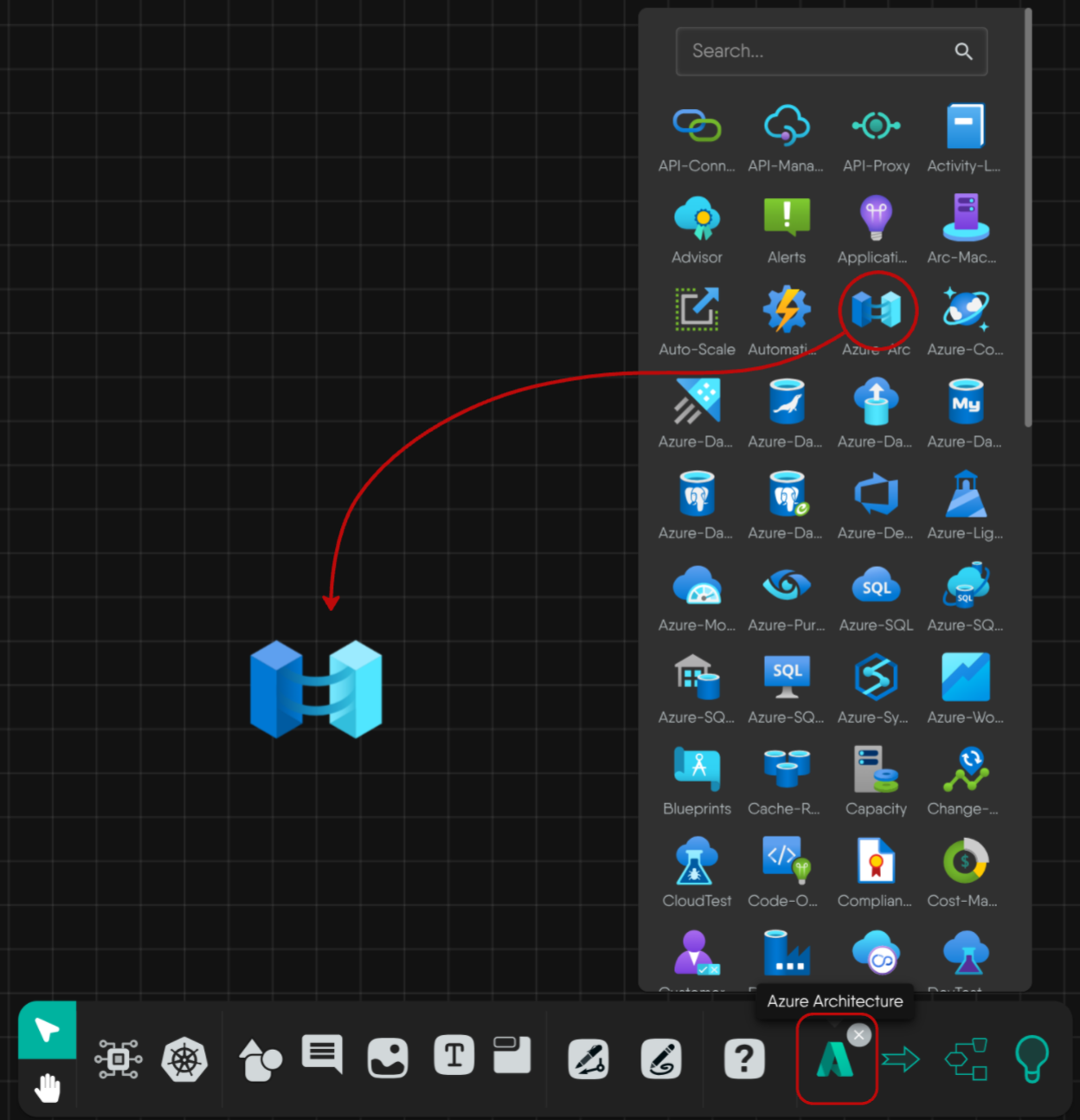Select the text T tool
The height and width of the screenshot is (1120, 1080).
(x=454, y=1056)
